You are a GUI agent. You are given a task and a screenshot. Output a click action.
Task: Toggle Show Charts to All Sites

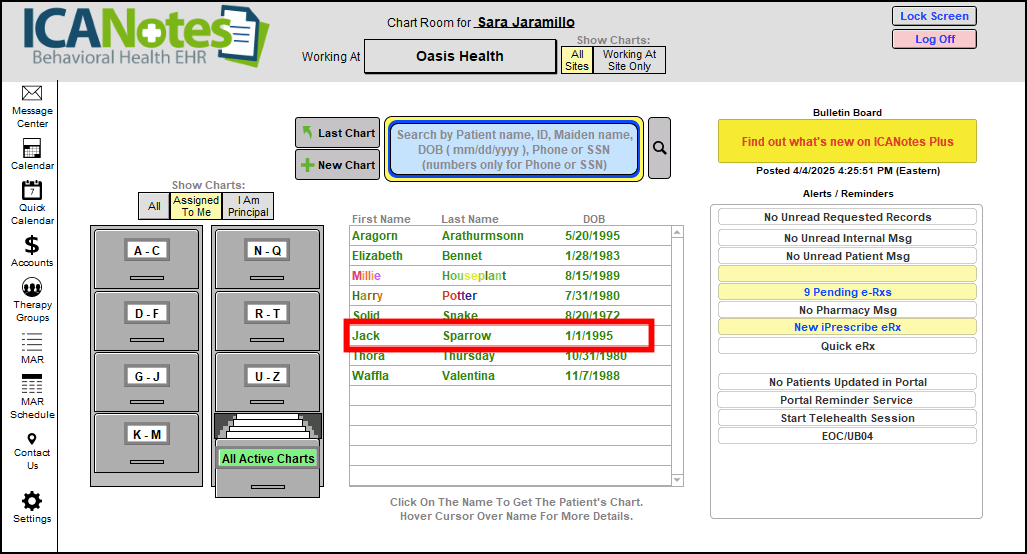coord(576,60)
